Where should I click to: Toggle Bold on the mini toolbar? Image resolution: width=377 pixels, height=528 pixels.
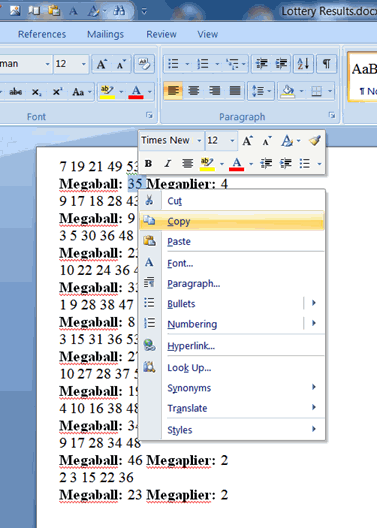(x=148, y=164)
